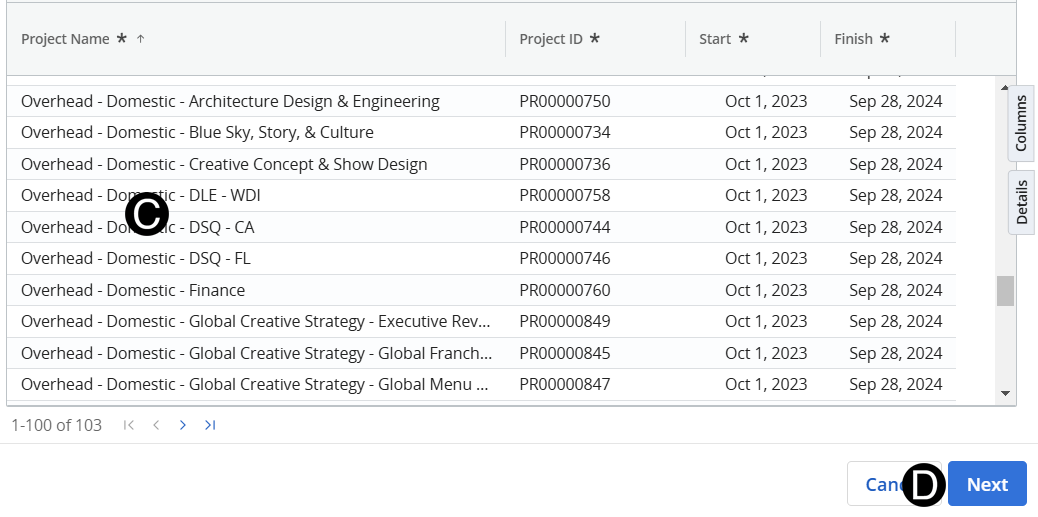Click the Cancel button

coord(875,484)
